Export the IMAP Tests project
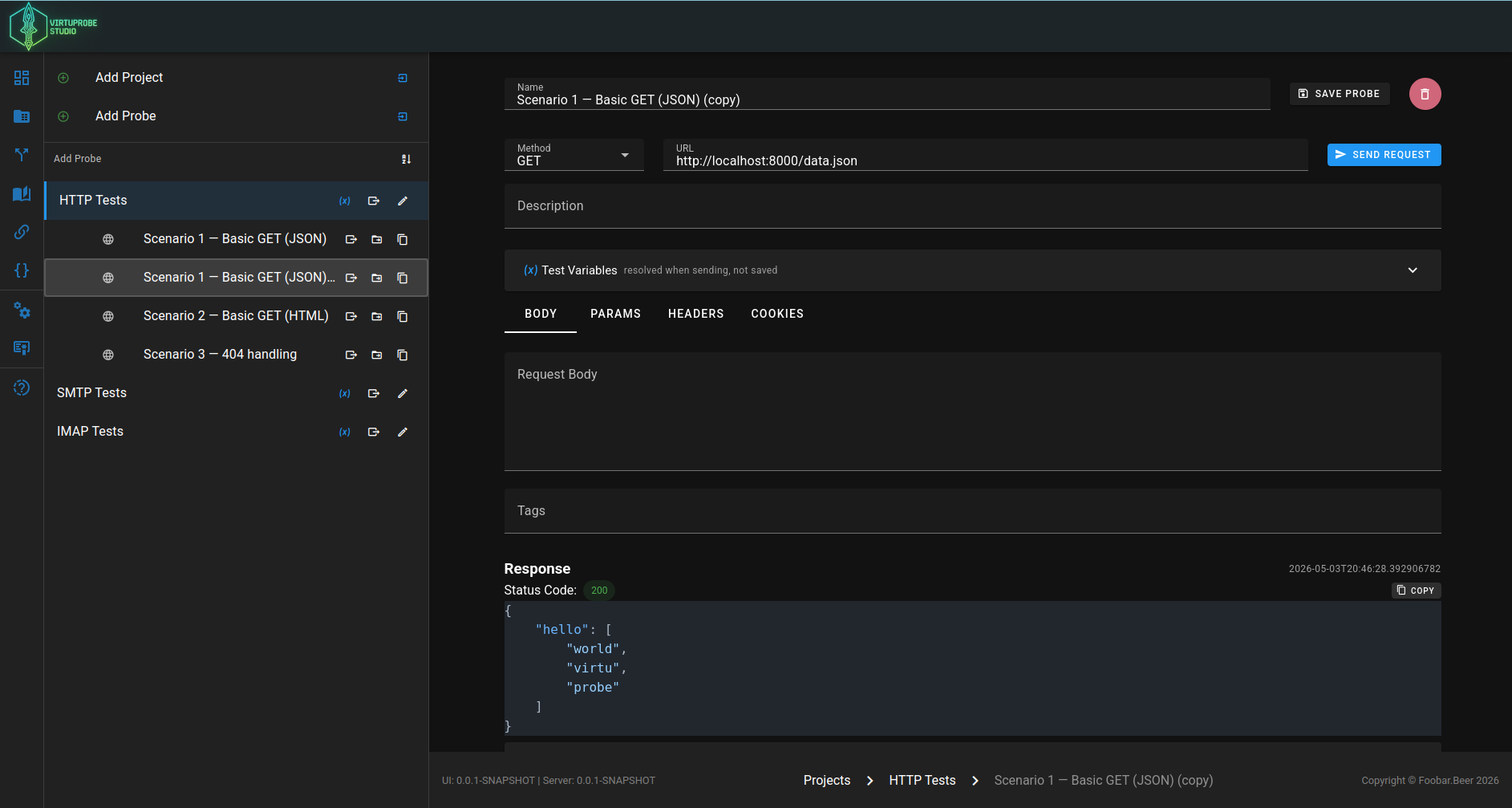The width and height of the screenshot is (1512, 808). 374,432
